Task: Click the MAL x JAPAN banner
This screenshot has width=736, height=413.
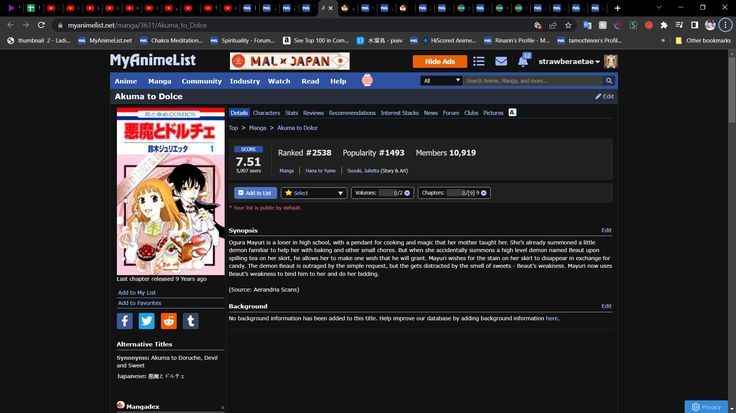Action: click(290, 61)
